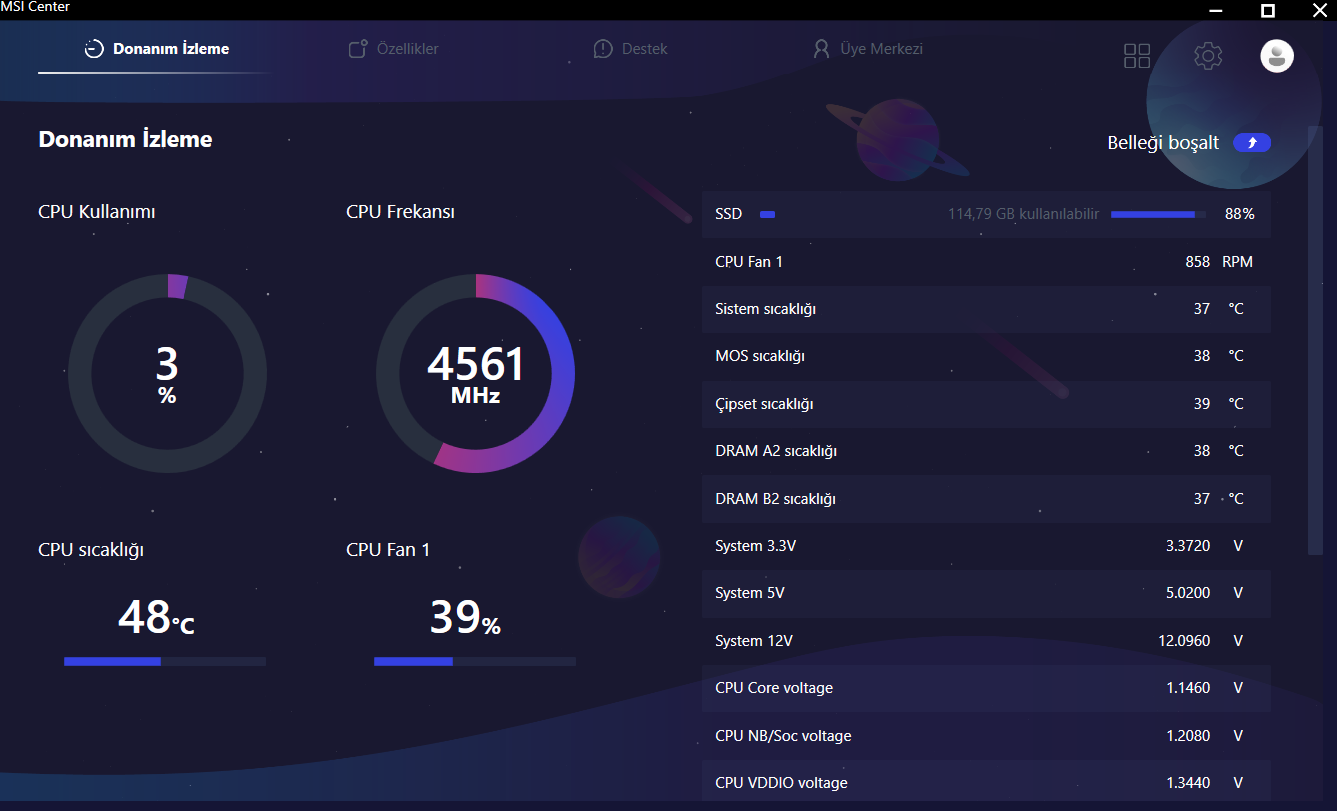Screen dimensions: 1337x811
Task: Click the Üye Merkezi person icon
Action: (822, 49)
